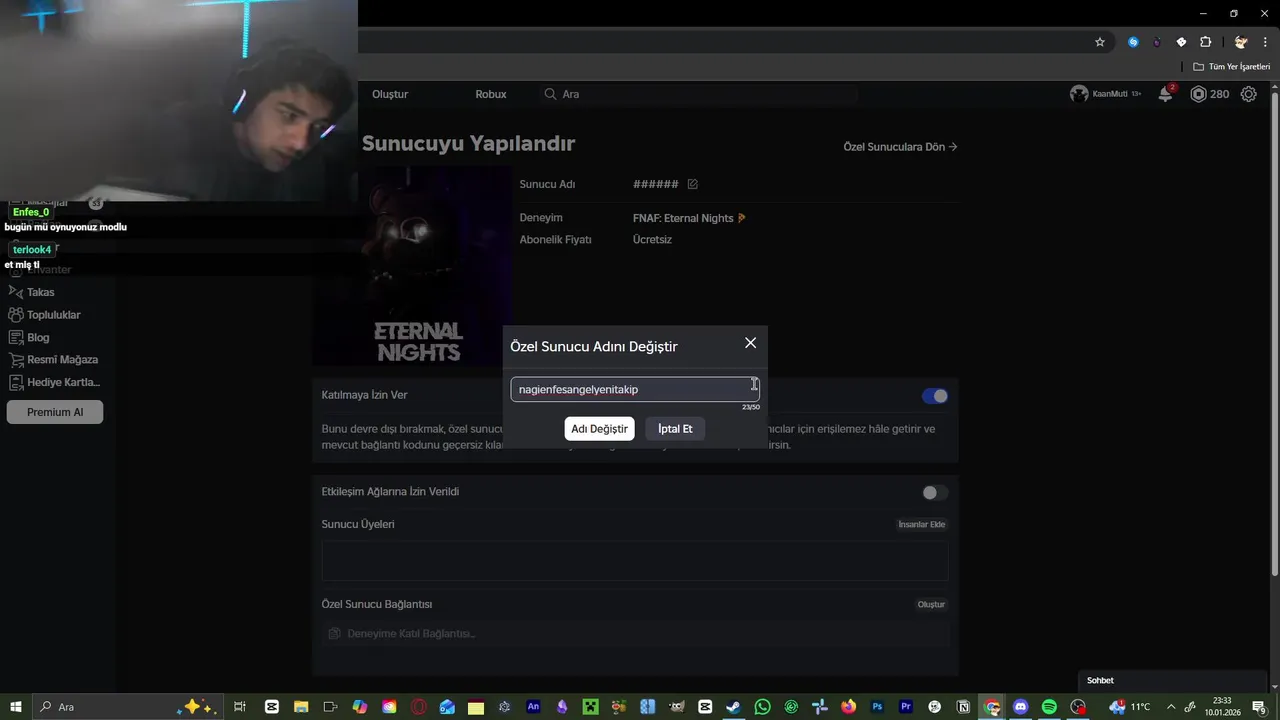Toggle Etkileşim Ağlarına İzin Verildi switch
The width and height of the screenshot is (1280, 720).
(x=934, y=492)
